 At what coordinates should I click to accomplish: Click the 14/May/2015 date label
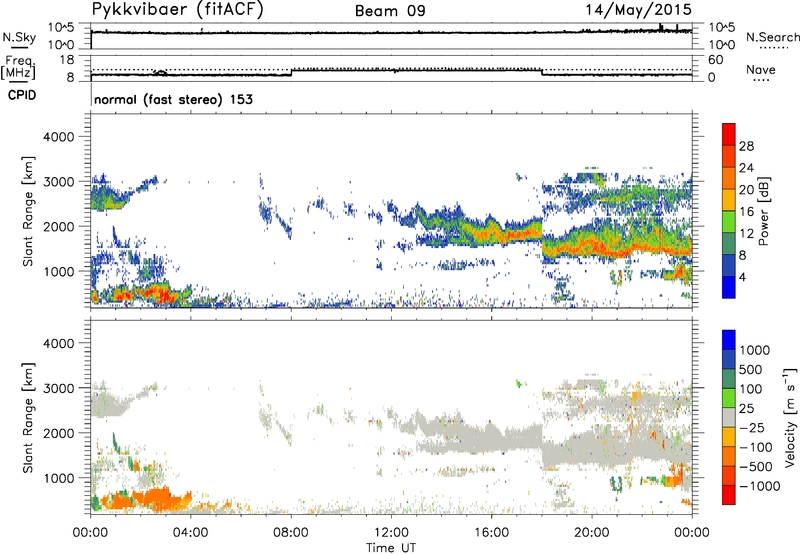coord(639,10)
